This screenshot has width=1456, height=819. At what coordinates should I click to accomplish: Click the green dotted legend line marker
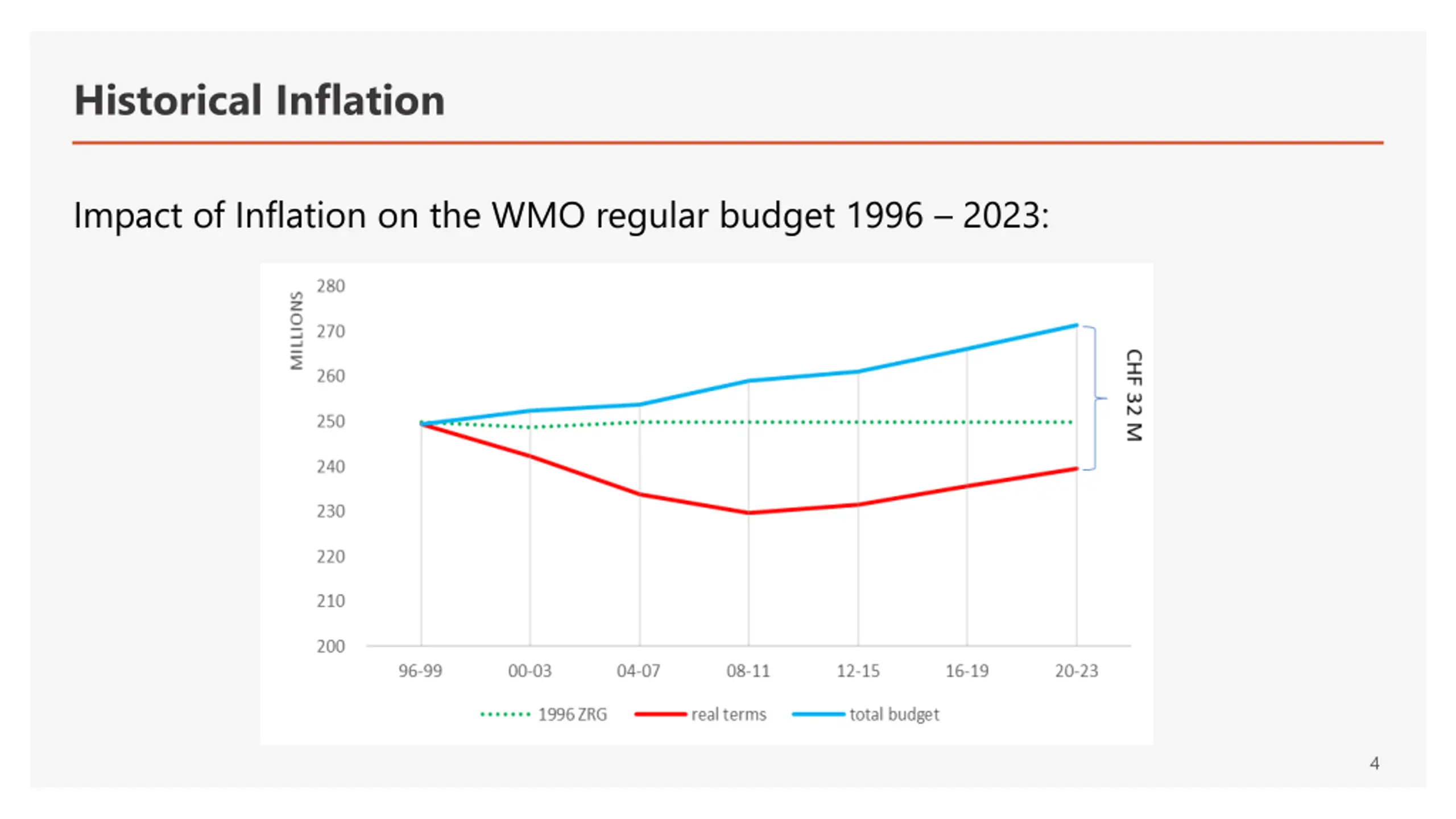[506, 714]
